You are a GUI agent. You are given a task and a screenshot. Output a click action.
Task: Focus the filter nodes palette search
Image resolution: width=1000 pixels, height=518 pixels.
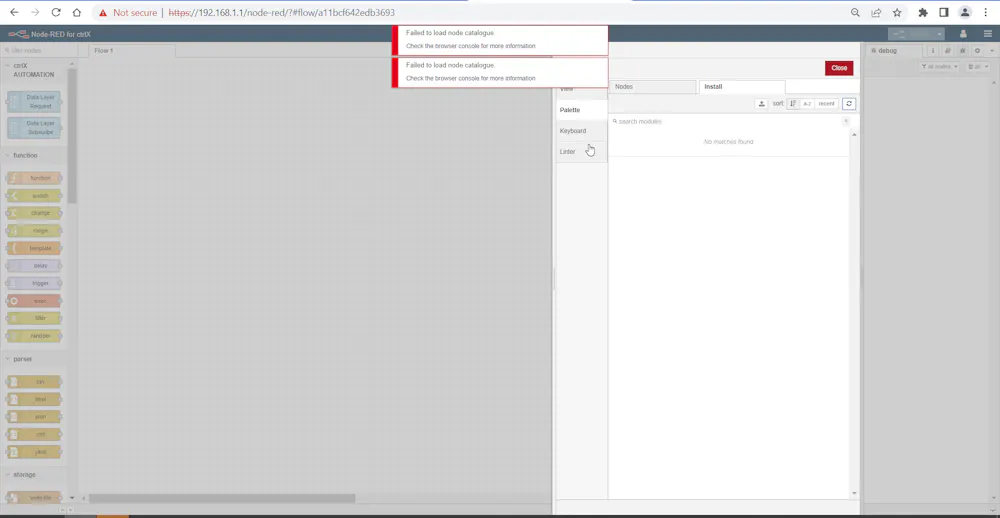pyautogui.click(x=39, y=50)
